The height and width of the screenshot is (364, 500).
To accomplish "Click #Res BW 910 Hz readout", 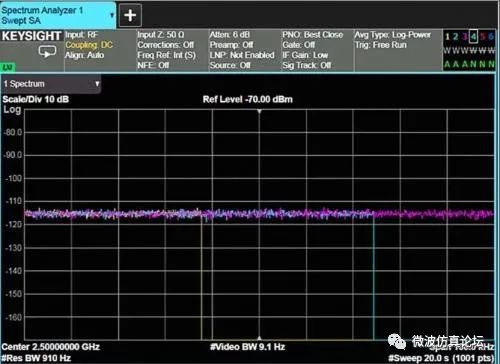I will [36, 358].
